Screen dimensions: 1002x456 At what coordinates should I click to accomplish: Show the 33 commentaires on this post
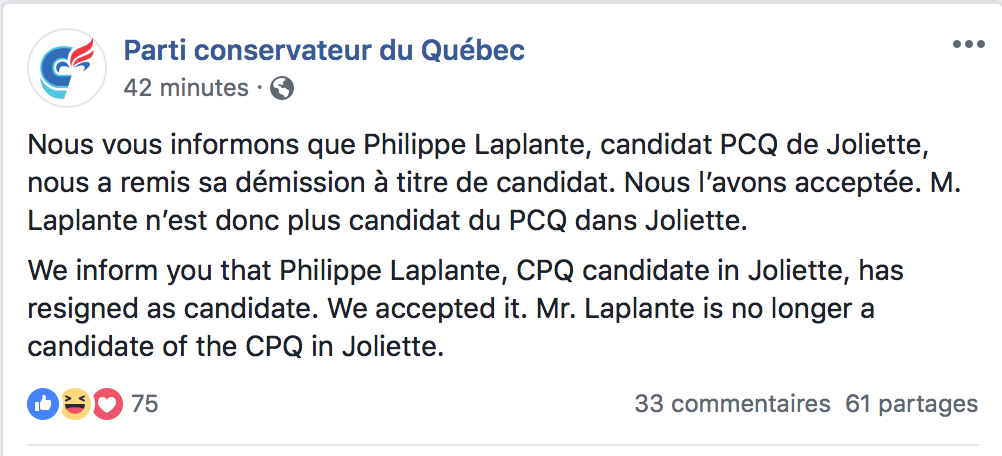click(732, 404)
